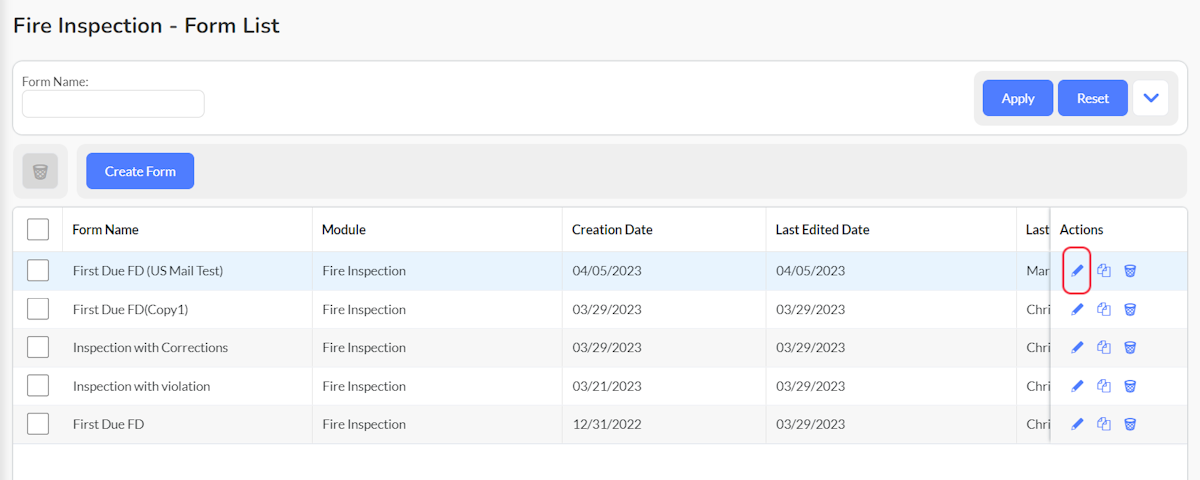Focus the Form Name input field

pyautogui.click(x=113, y=104)
